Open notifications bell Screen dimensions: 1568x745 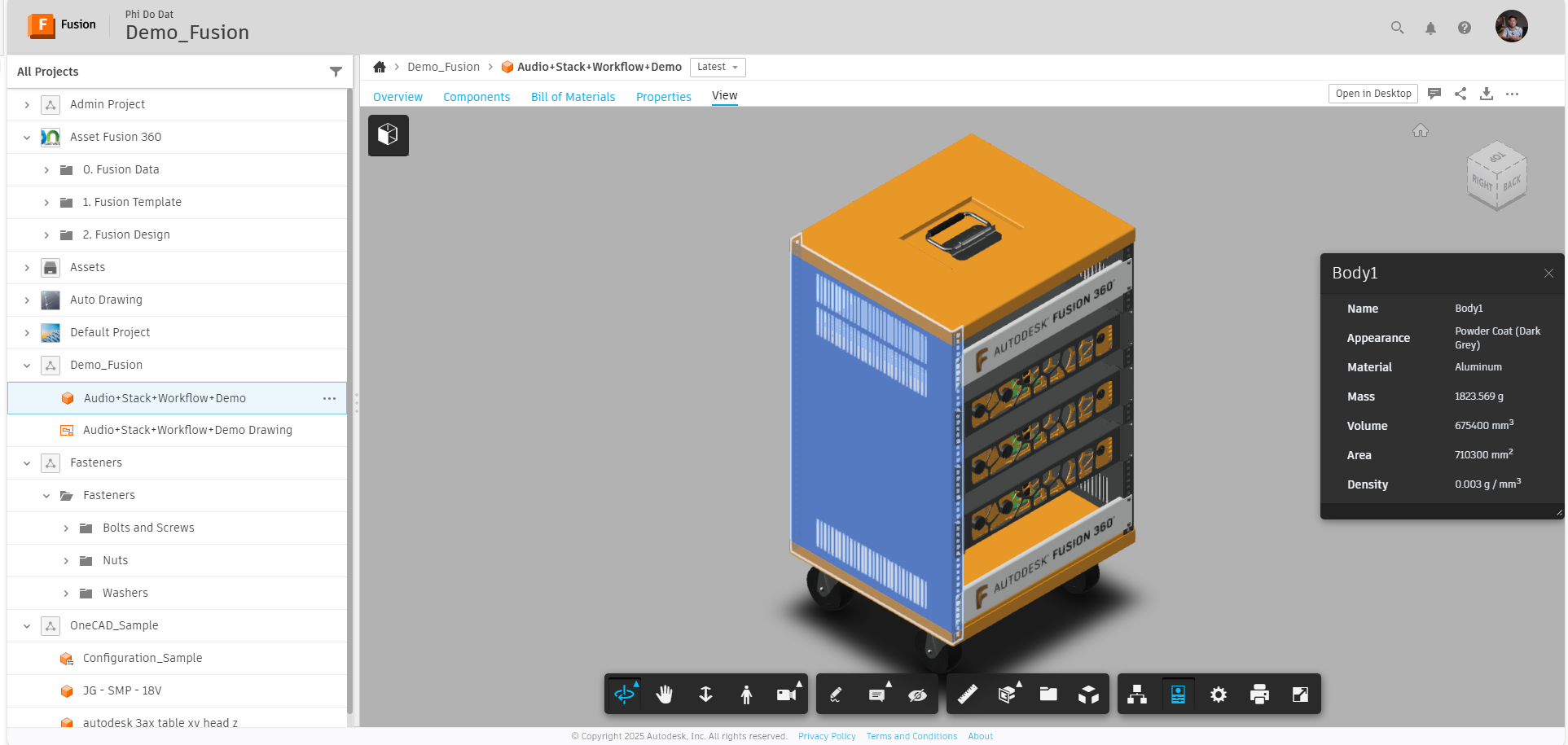pos(1430,28)
